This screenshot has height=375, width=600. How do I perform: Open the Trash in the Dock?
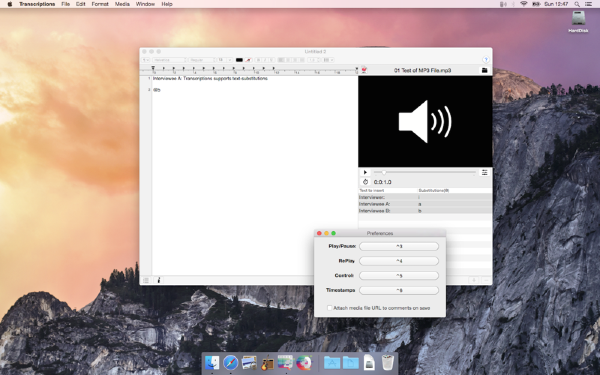point(388,363)
